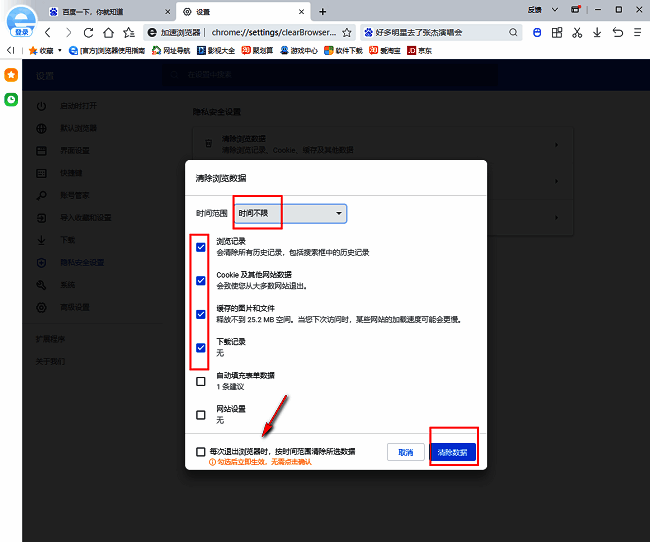The image size is (650, 542).
Task: Open the browser usage guide bookmark
Action: pyautogui.click(x=107, y=51)
